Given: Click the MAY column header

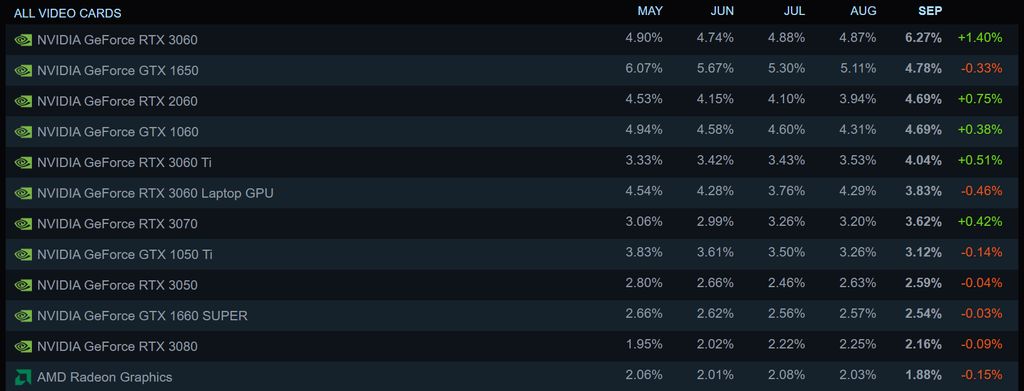Looking at the screenshot, I should 650,11.
